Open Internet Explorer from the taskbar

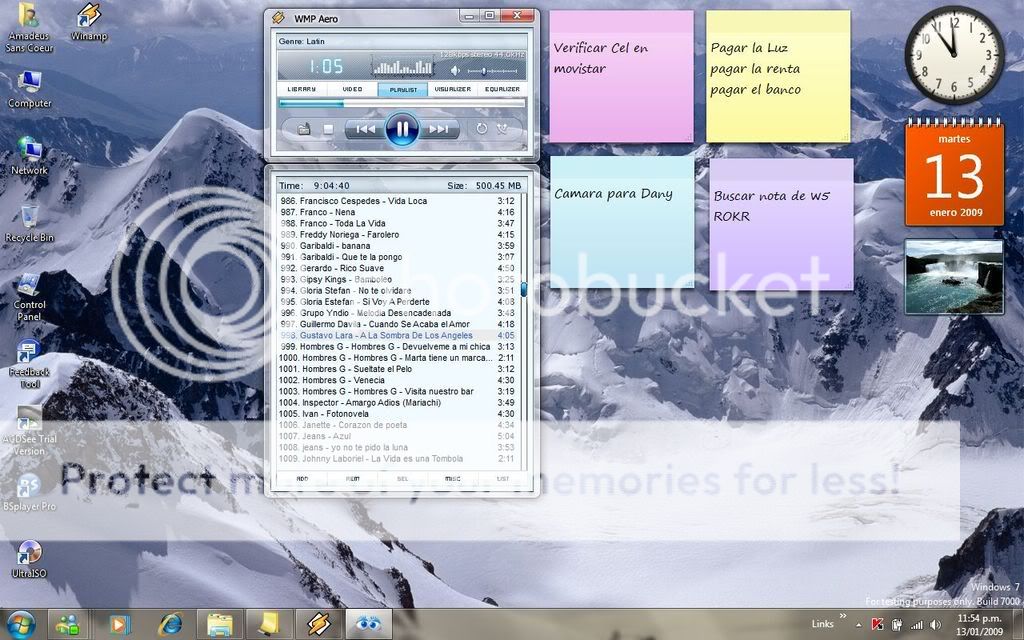click(x=170, y=625)
